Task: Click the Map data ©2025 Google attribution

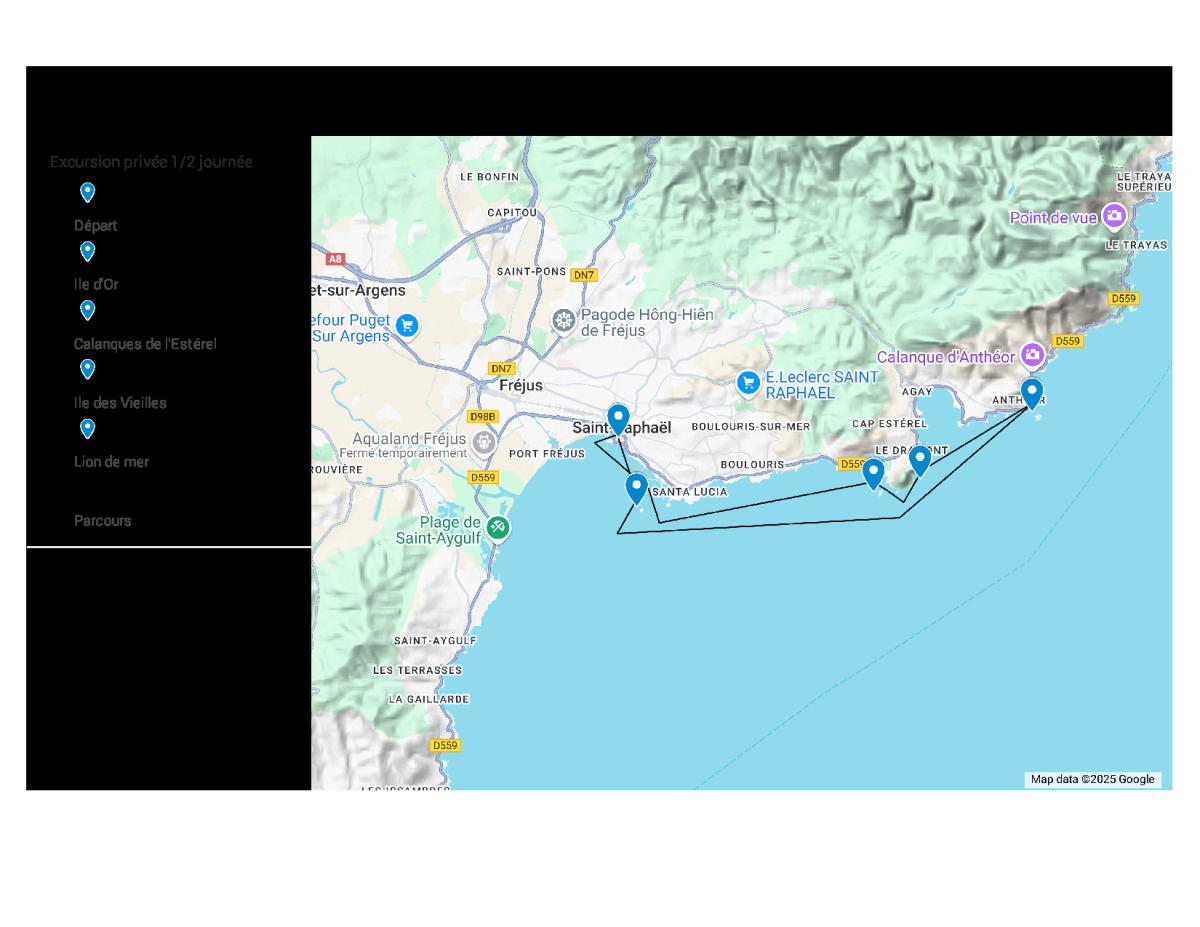Action: tap(1092, 779)
